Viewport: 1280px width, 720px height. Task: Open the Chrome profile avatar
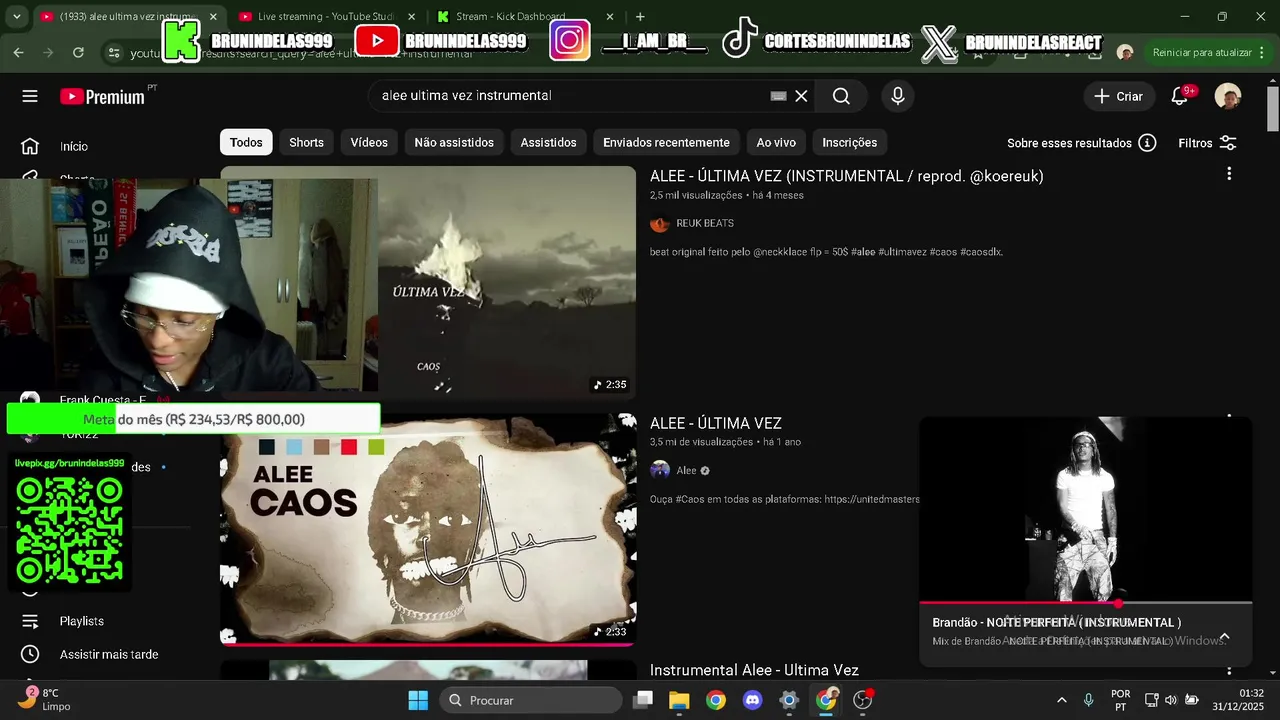(1125, 52)
